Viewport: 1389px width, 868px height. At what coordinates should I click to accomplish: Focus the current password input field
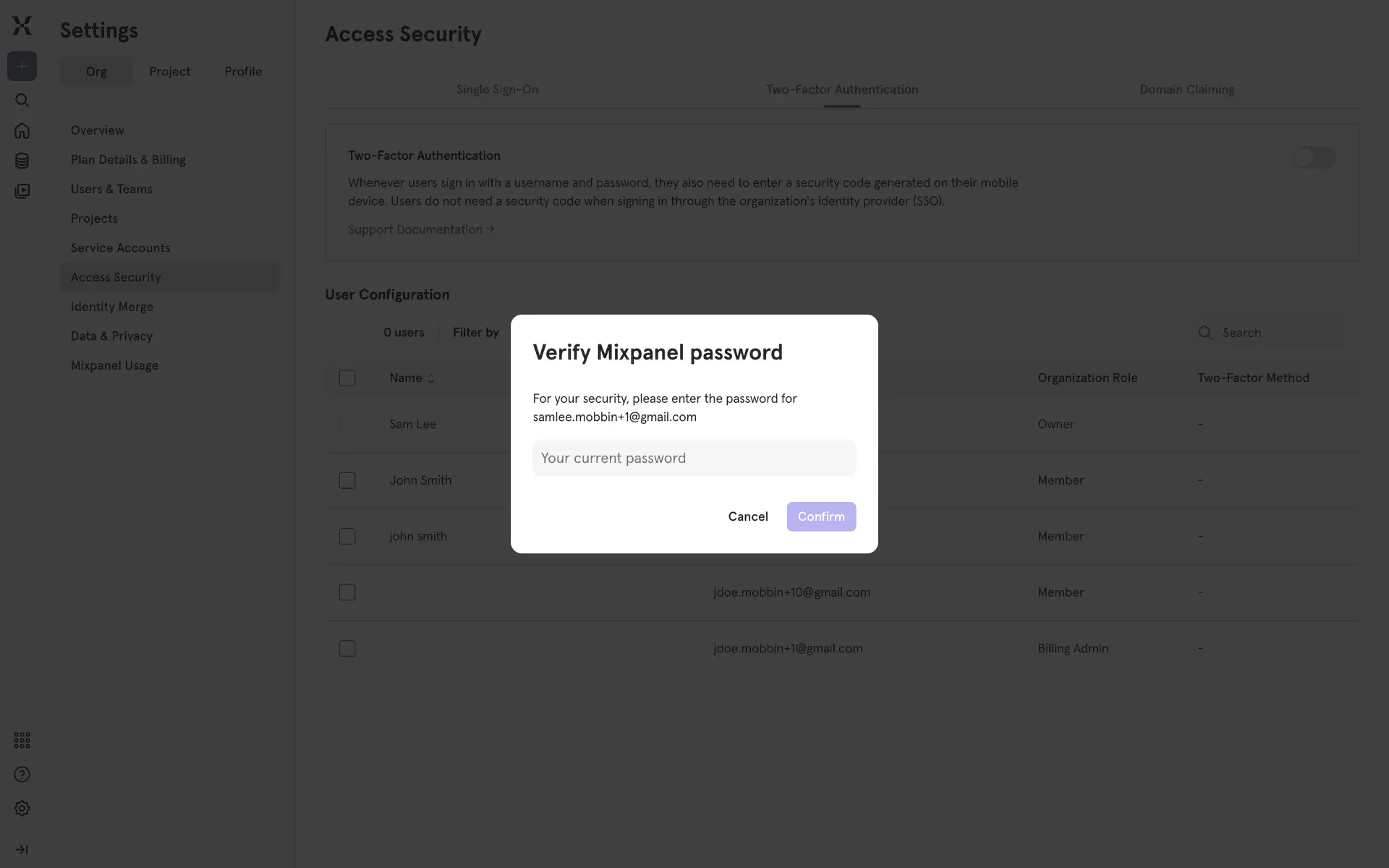pyautogui.click(x=694, y=458)
